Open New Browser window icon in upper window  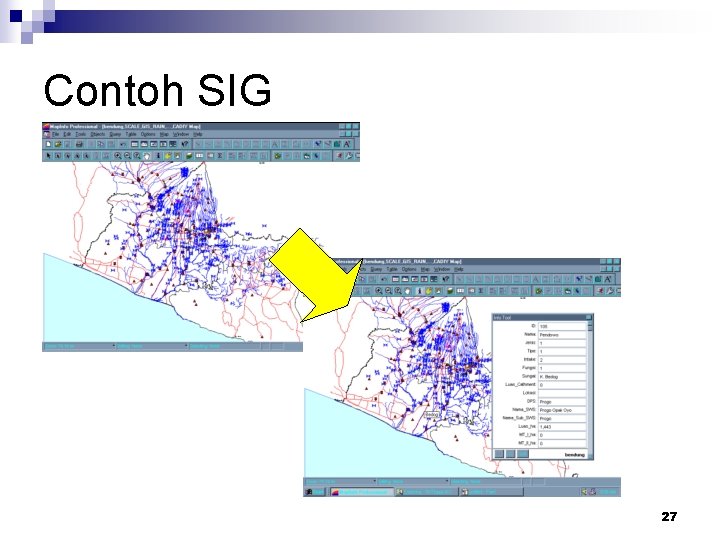click(x=135, y=144)
